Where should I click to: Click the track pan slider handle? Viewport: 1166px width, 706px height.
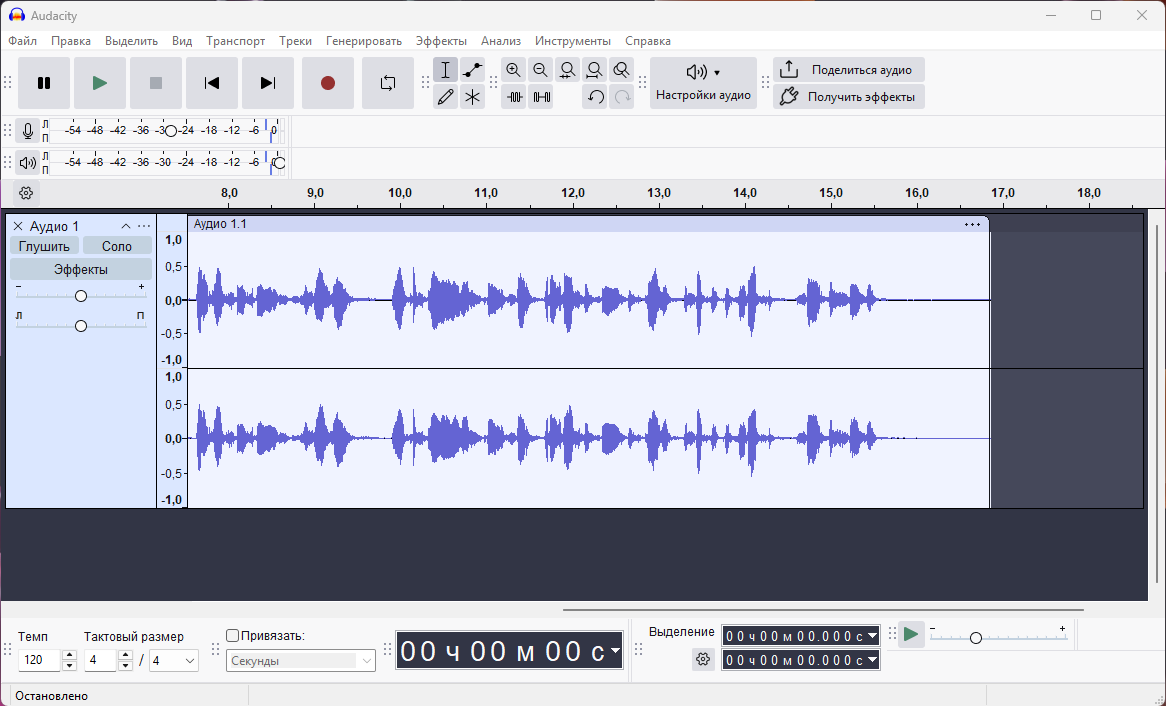click(81, 326)
